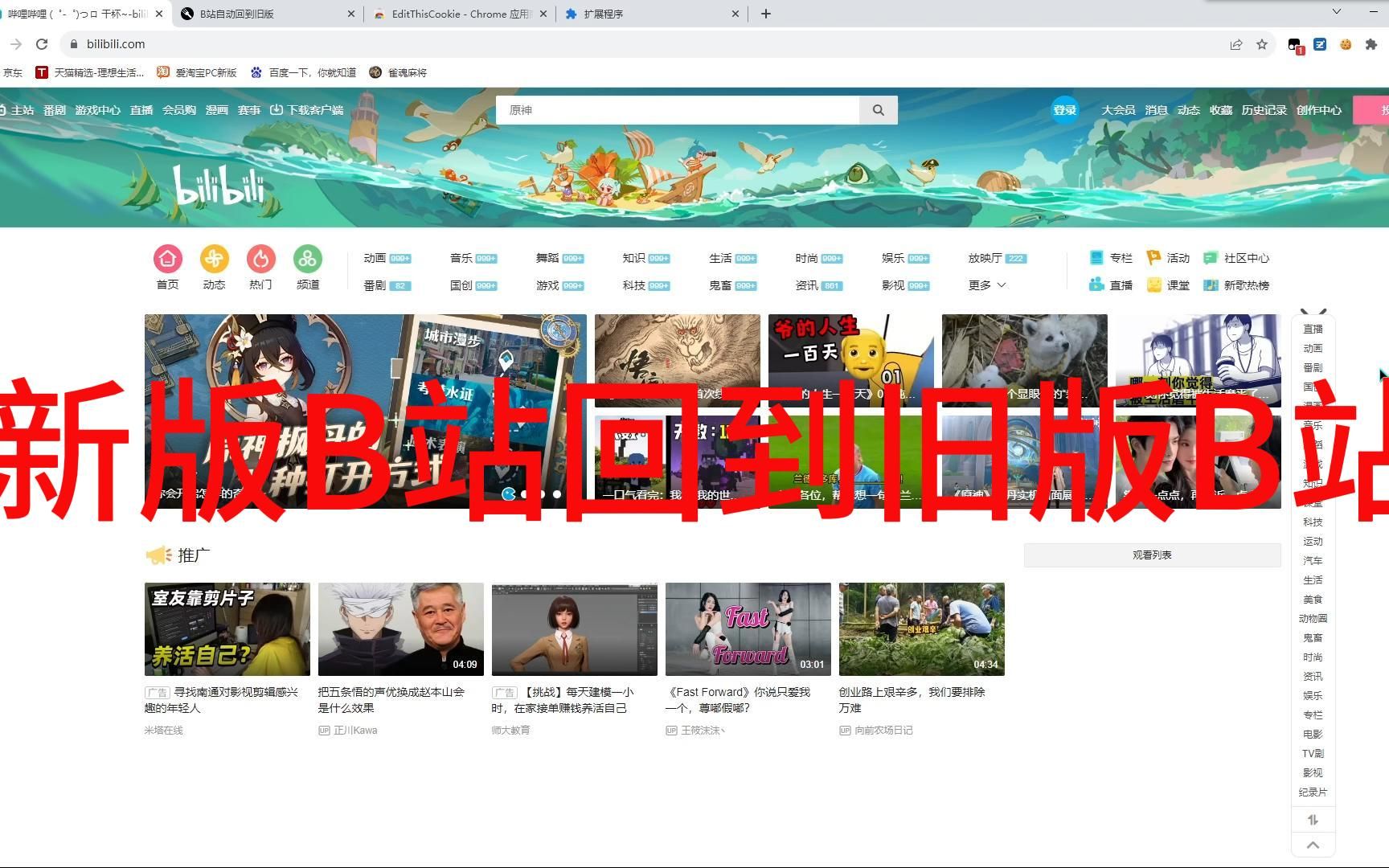Open the 专栏 column icon link
This screenshot has height=868, width=1389.
click(x=1111, y=258)
